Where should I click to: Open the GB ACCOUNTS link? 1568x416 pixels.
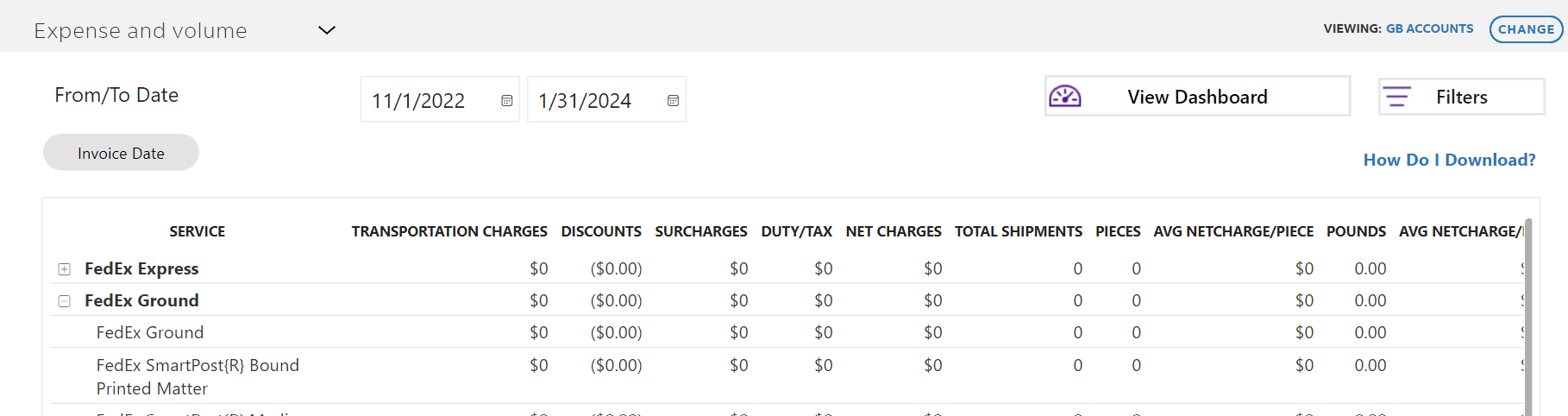tap(1429, 28)
